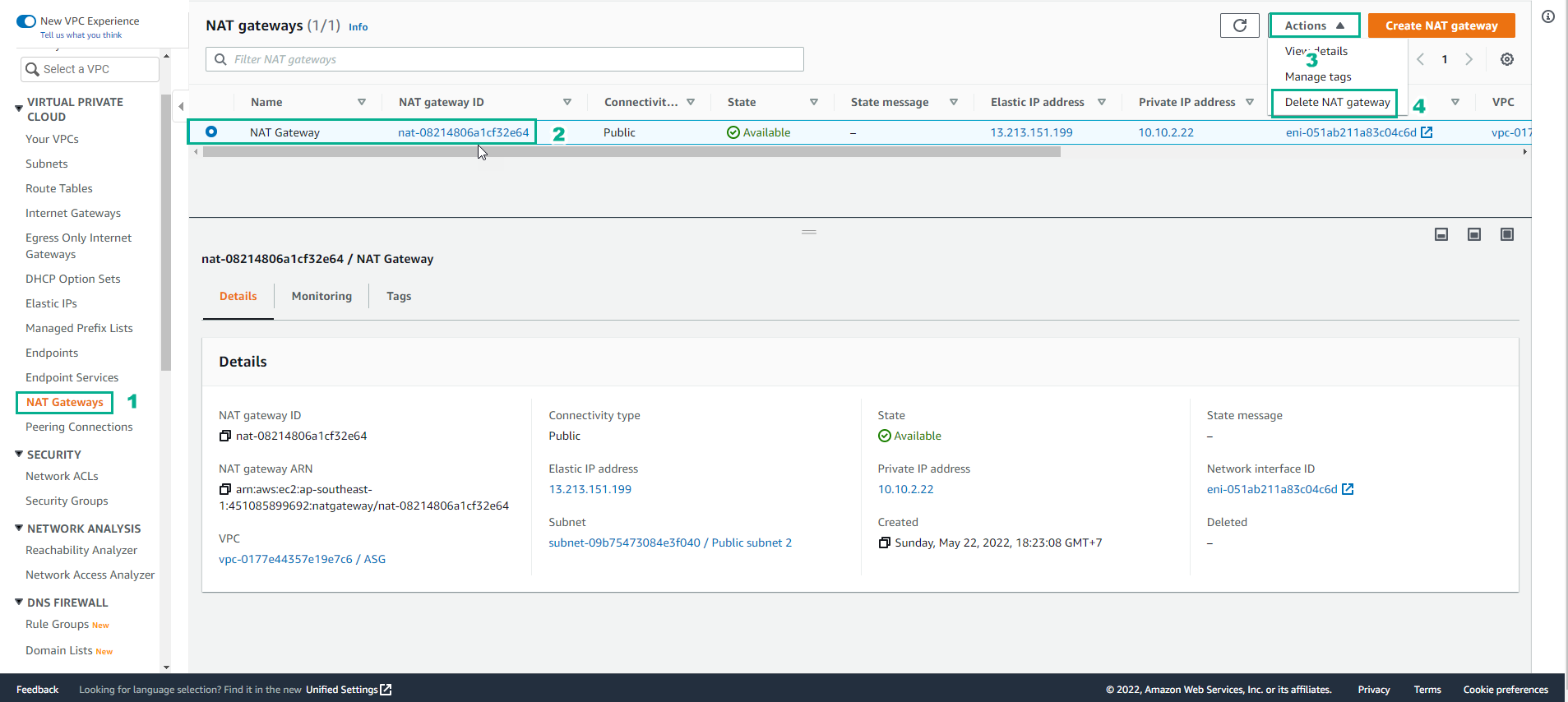The width and height of the screenshot is (1568, 702).
Task: Choose View details from Actions menu
Action: (1316, 51)
